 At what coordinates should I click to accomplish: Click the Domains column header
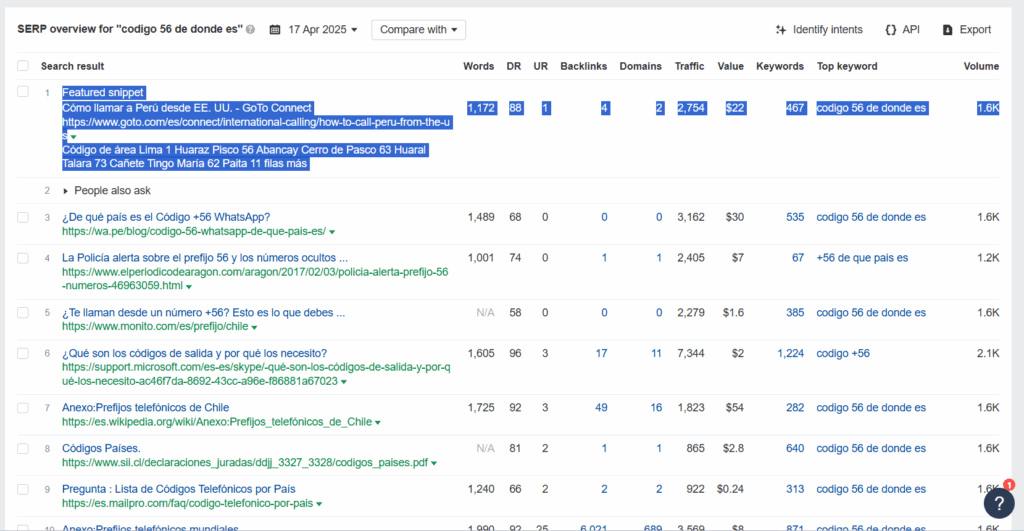[x=641, y=66]
